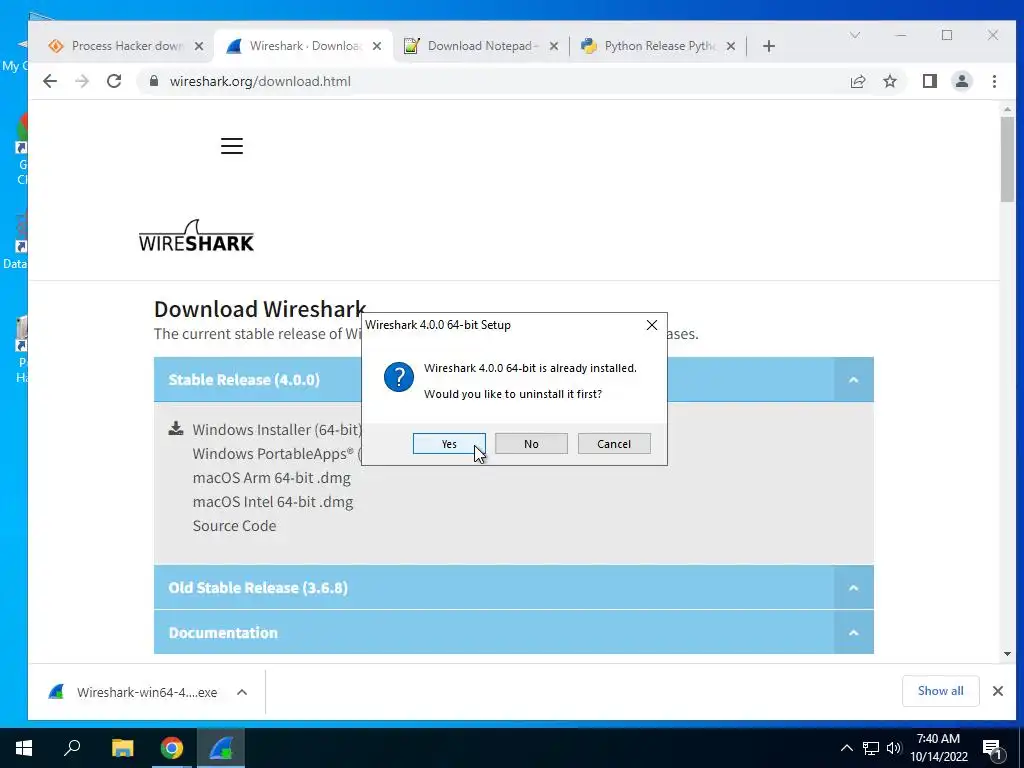Expand the Documentation section
This screenshot has height=768, width=1024.
853,632
